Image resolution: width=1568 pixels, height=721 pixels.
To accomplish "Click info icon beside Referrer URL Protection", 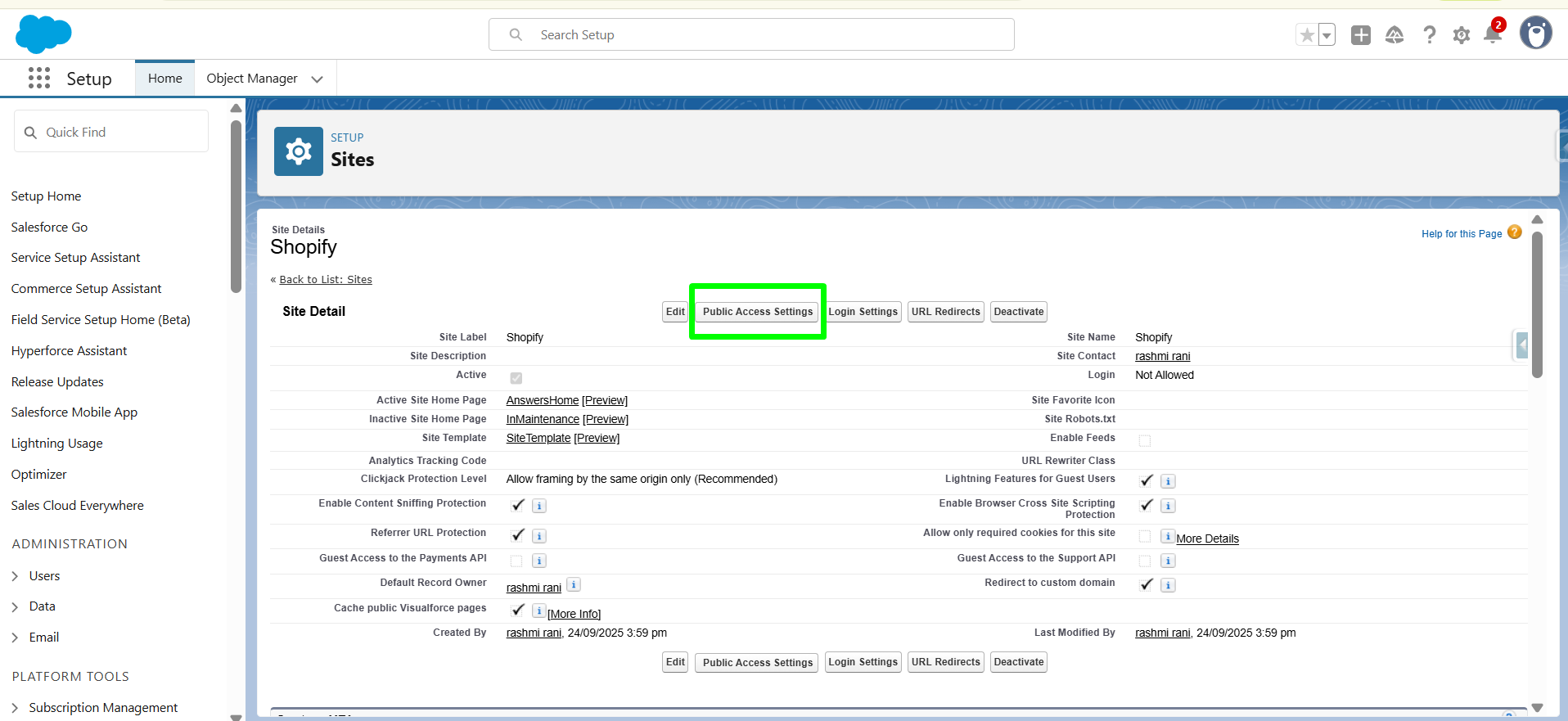I will click(x=539, y=536).
